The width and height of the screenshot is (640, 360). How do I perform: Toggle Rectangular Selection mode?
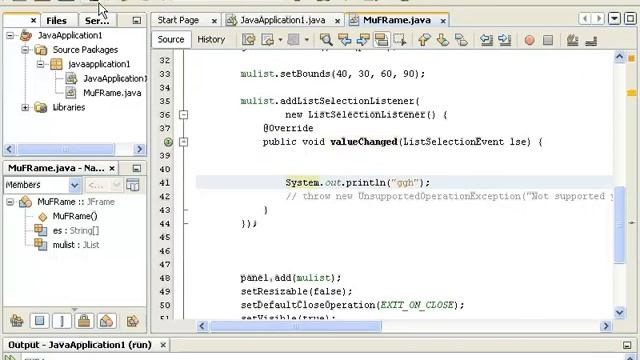pyautogui.click(x=400, y=40)
